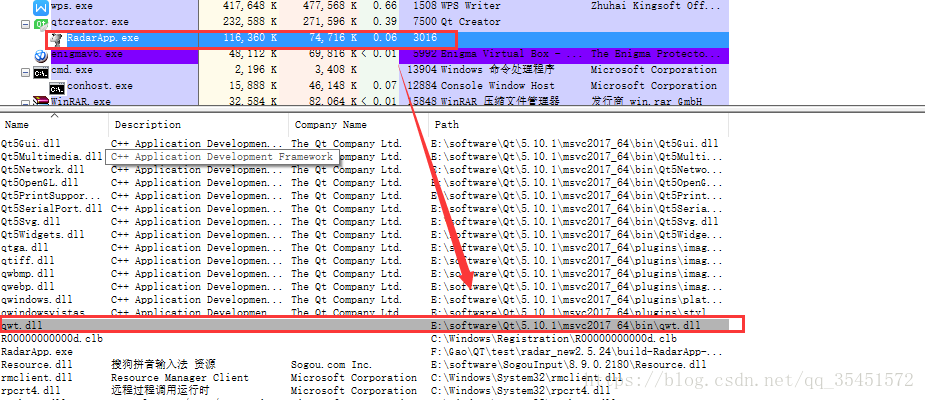925x400 pixels.
Task: Click the console icon beside conhost.exe
Action: coord(57,87)
